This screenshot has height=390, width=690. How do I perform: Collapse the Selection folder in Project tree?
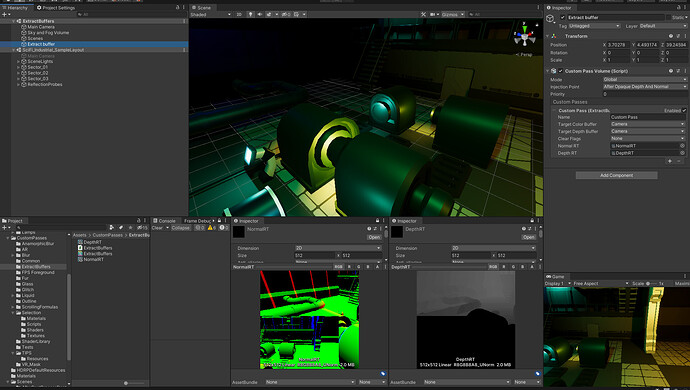13,313
